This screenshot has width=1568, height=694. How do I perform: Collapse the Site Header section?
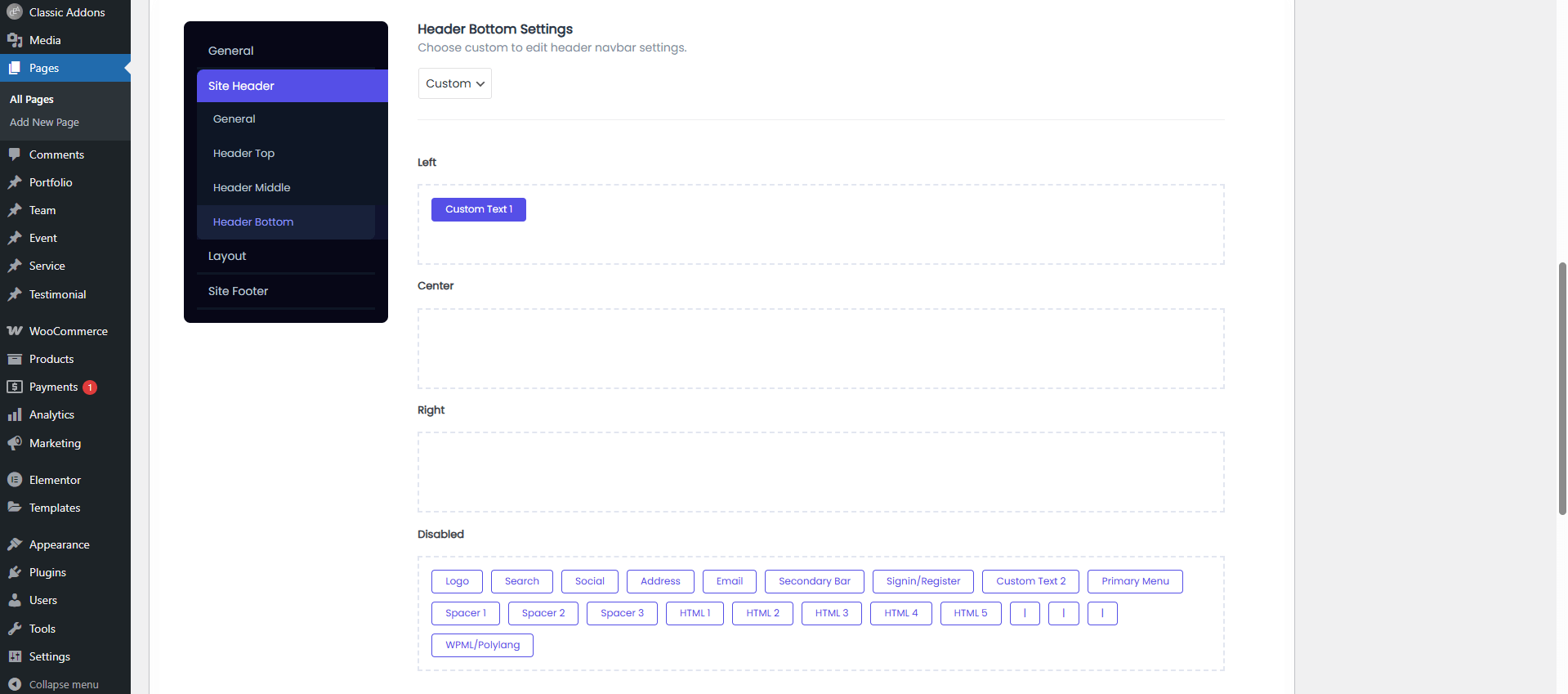pos(292,86)
